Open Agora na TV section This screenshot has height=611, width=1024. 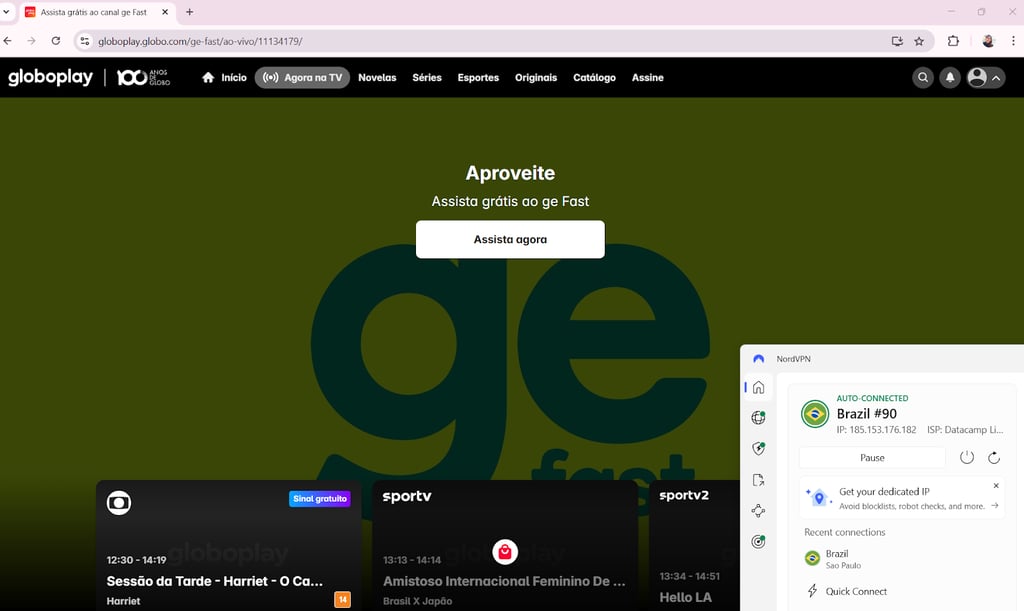click(x=302, y=77)
